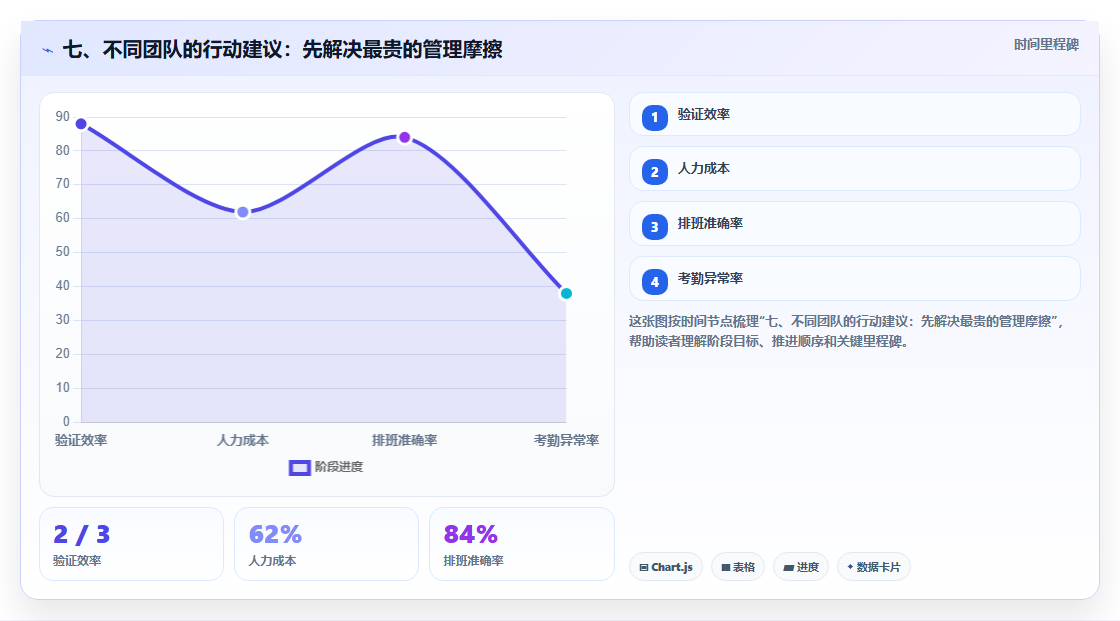1120x621 pixels.
Task: Toggle the 阶段进度 legend swatch
Action: 299,467
